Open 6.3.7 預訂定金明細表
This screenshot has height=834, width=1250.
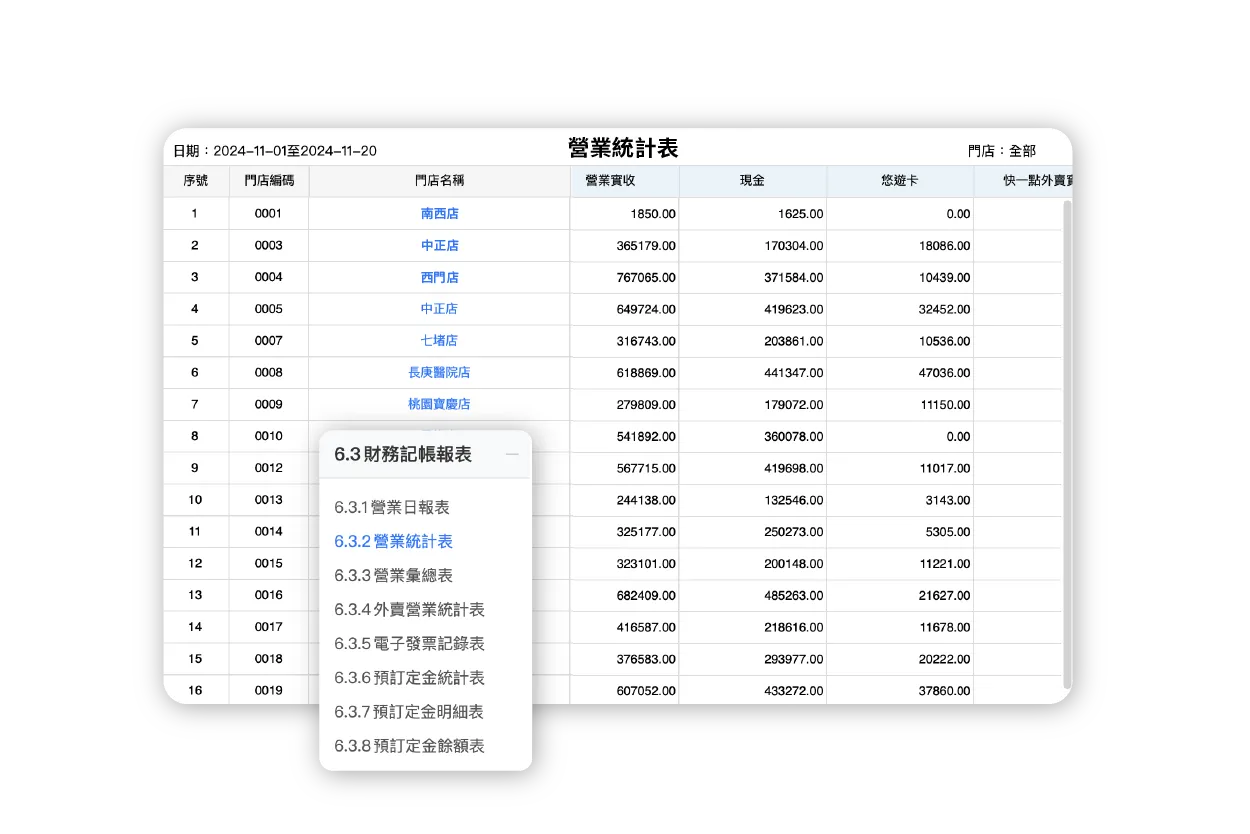[409, 711]
